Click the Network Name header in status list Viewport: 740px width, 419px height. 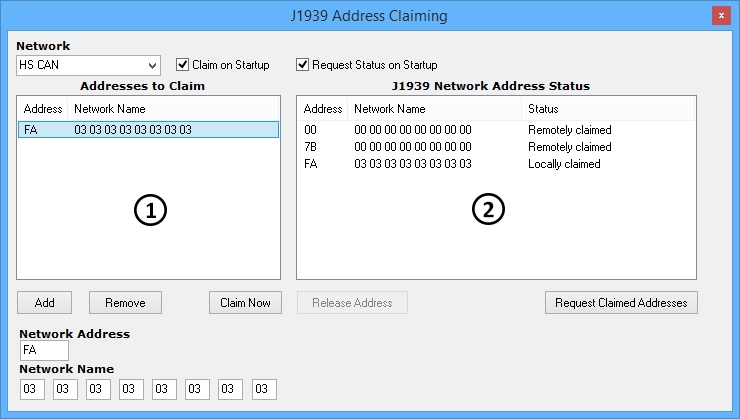pyautogui.click(x=435, y=109)
